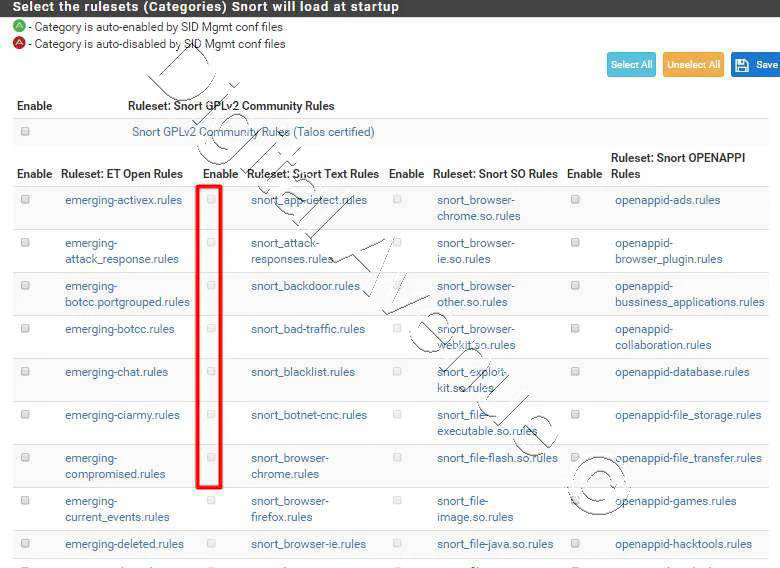Open openappid-games.rules link

pyautogui.click(x=676, y=501)
